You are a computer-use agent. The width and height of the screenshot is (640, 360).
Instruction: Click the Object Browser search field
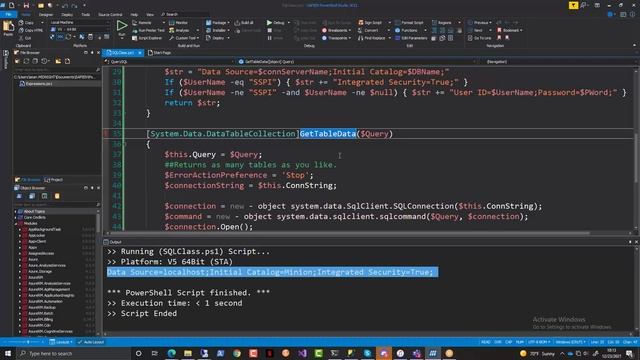(57, 204)
